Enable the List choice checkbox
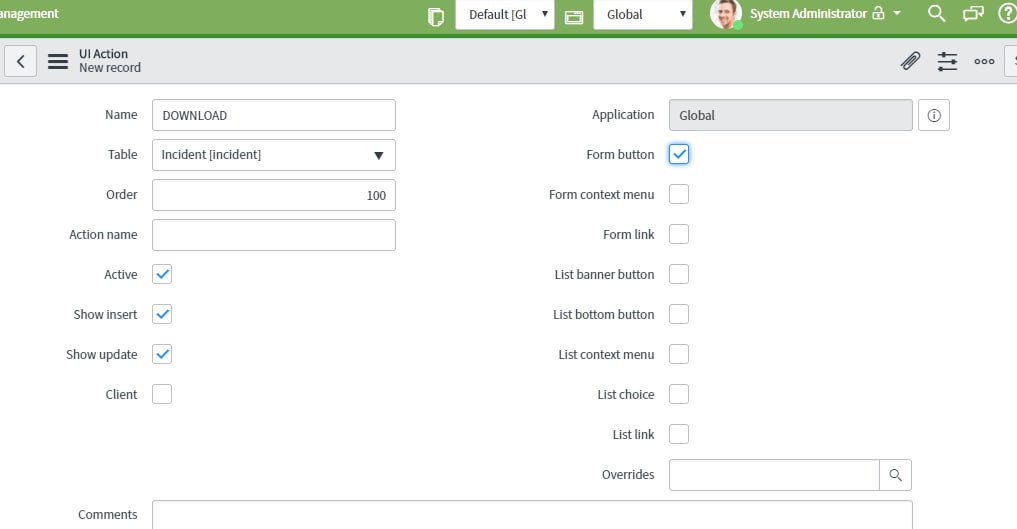The image size is (1017, 529). click(x=679, y=394)
